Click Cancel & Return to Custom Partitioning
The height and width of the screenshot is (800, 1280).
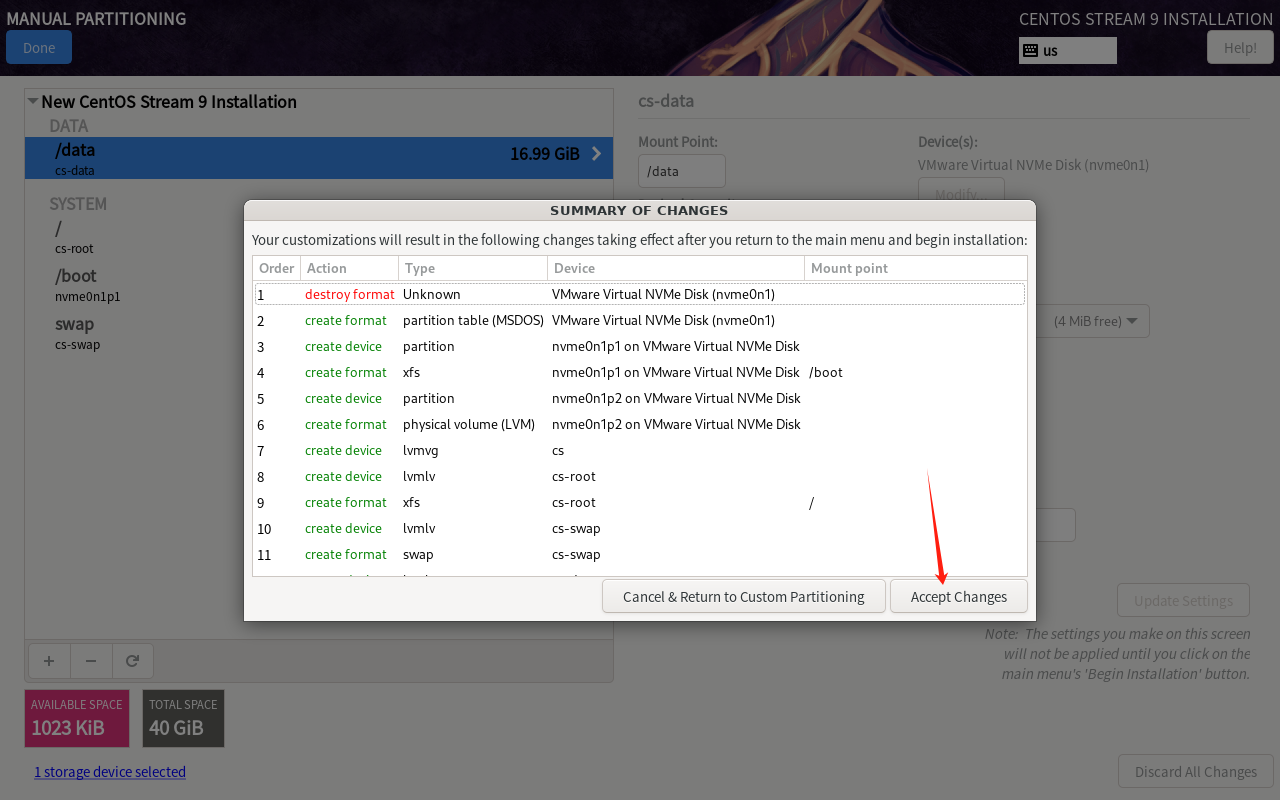click(743, 596)
